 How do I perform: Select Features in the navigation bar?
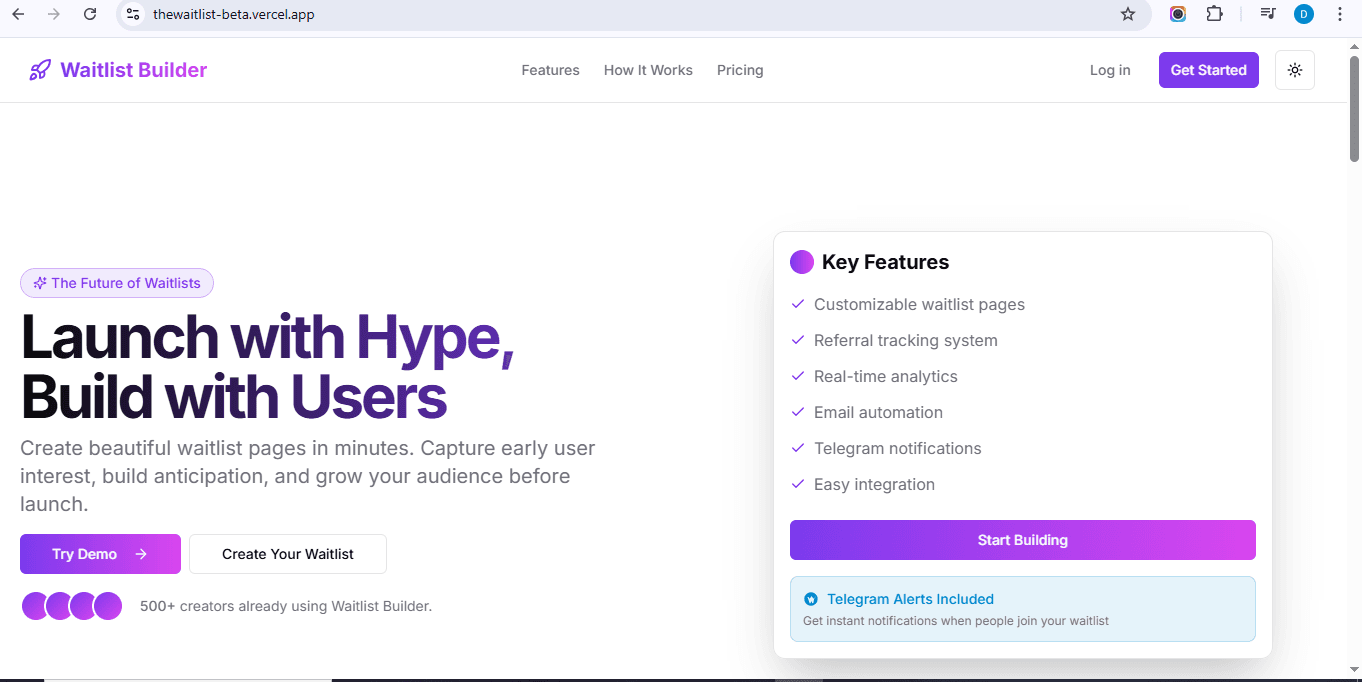550,70
